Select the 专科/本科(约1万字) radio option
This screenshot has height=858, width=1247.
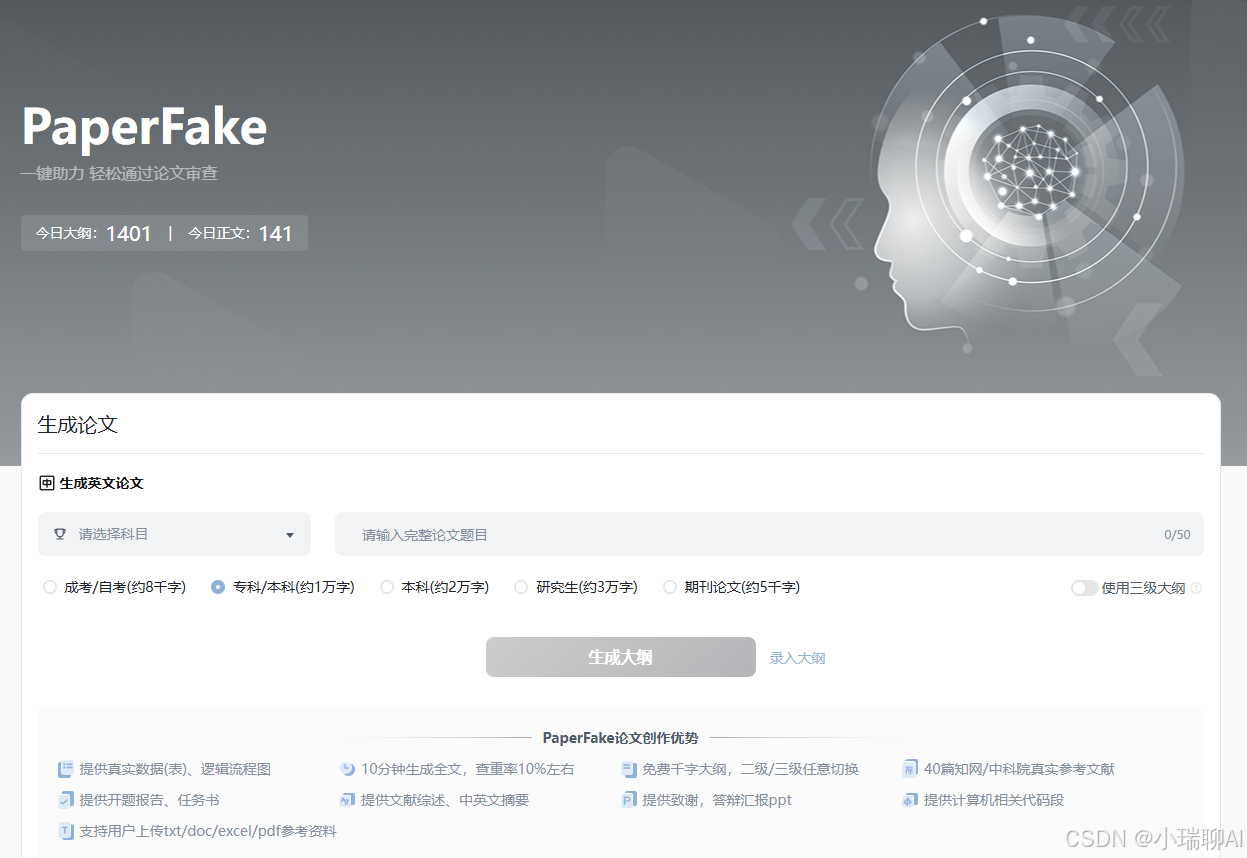(x=218, y=587)
